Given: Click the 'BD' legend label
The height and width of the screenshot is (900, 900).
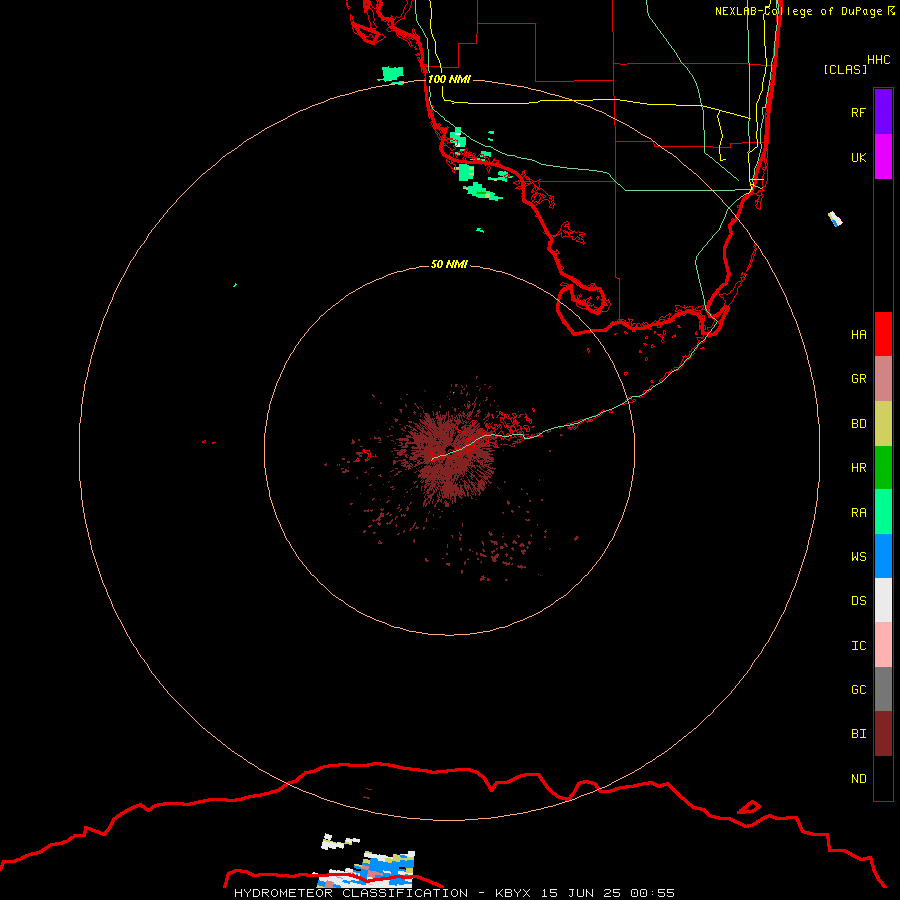Looking at the screenshot, I should [x=859, y=424].
